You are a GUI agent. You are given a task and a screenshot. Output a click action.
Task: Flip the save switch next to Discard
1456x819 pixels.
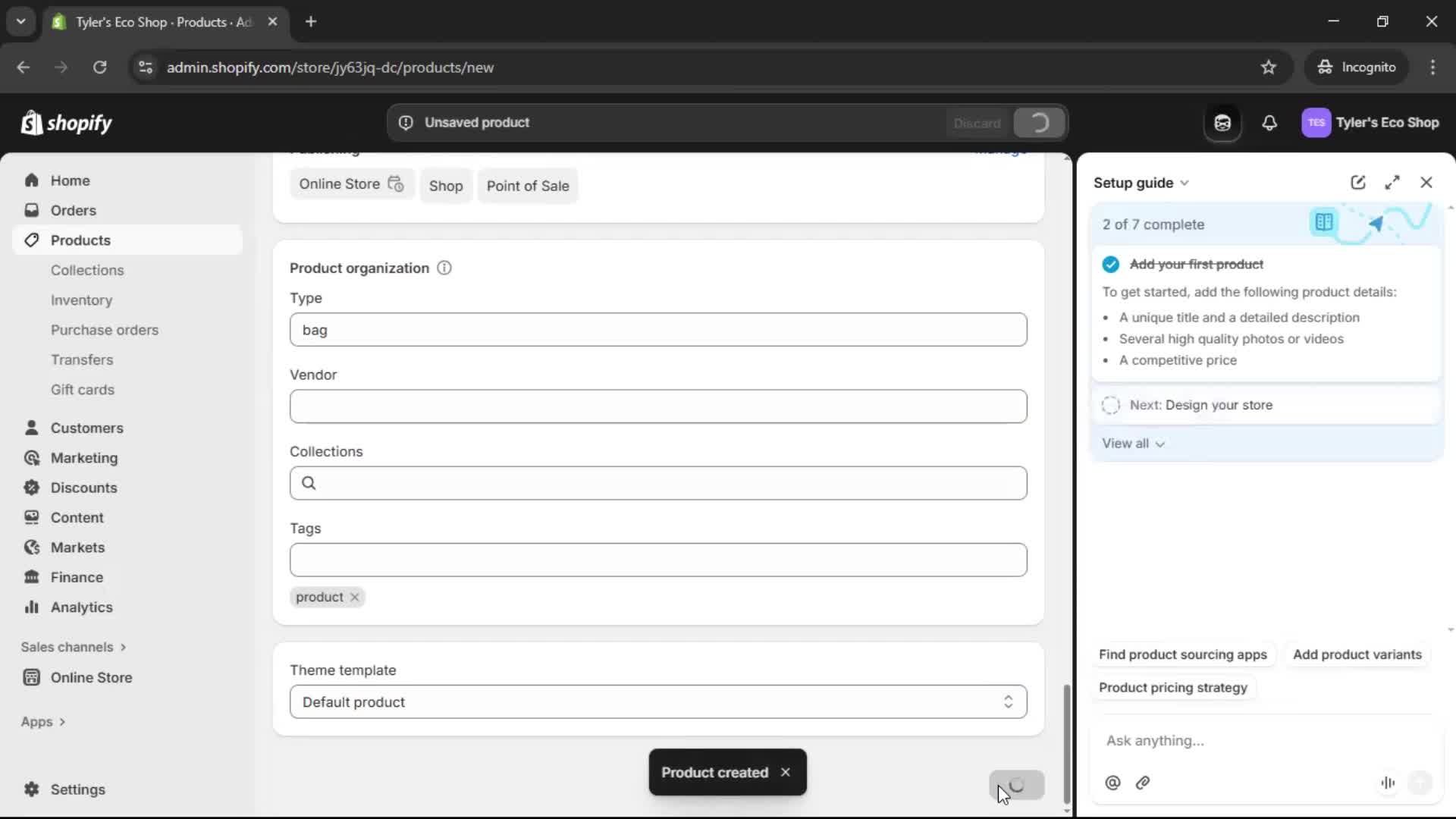pos(1038,122)
